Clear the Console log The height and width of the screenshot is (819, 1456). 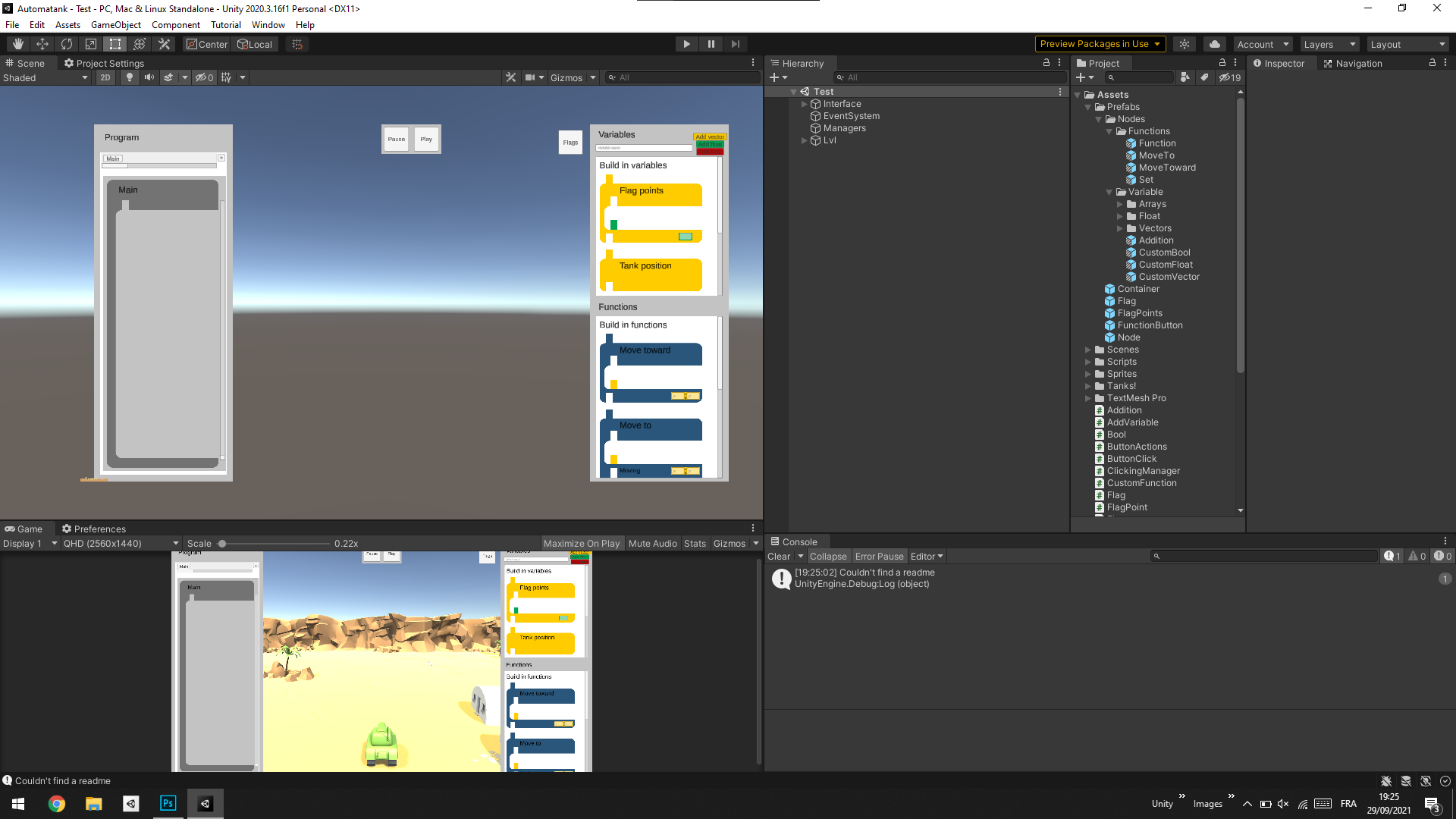(779, 556)
